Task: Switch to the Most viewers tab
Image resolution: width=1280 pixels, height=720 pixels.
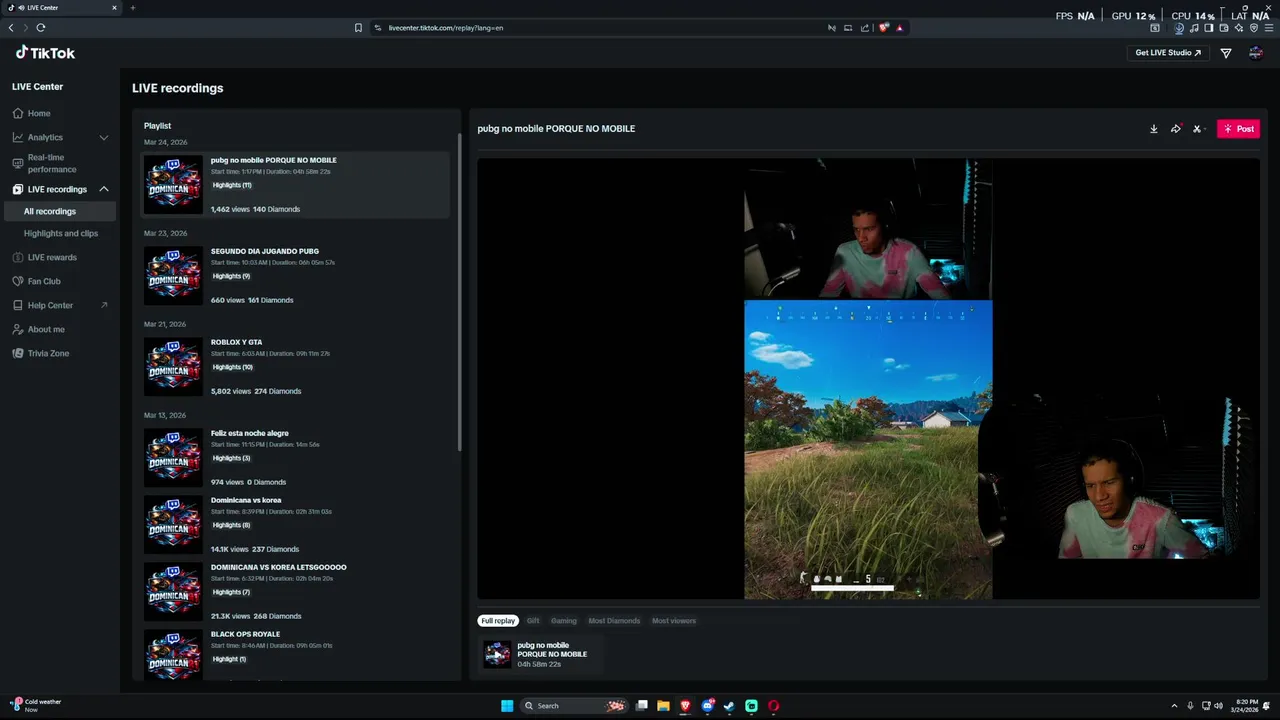Action: pyautogui.click(x=674, y=621)
